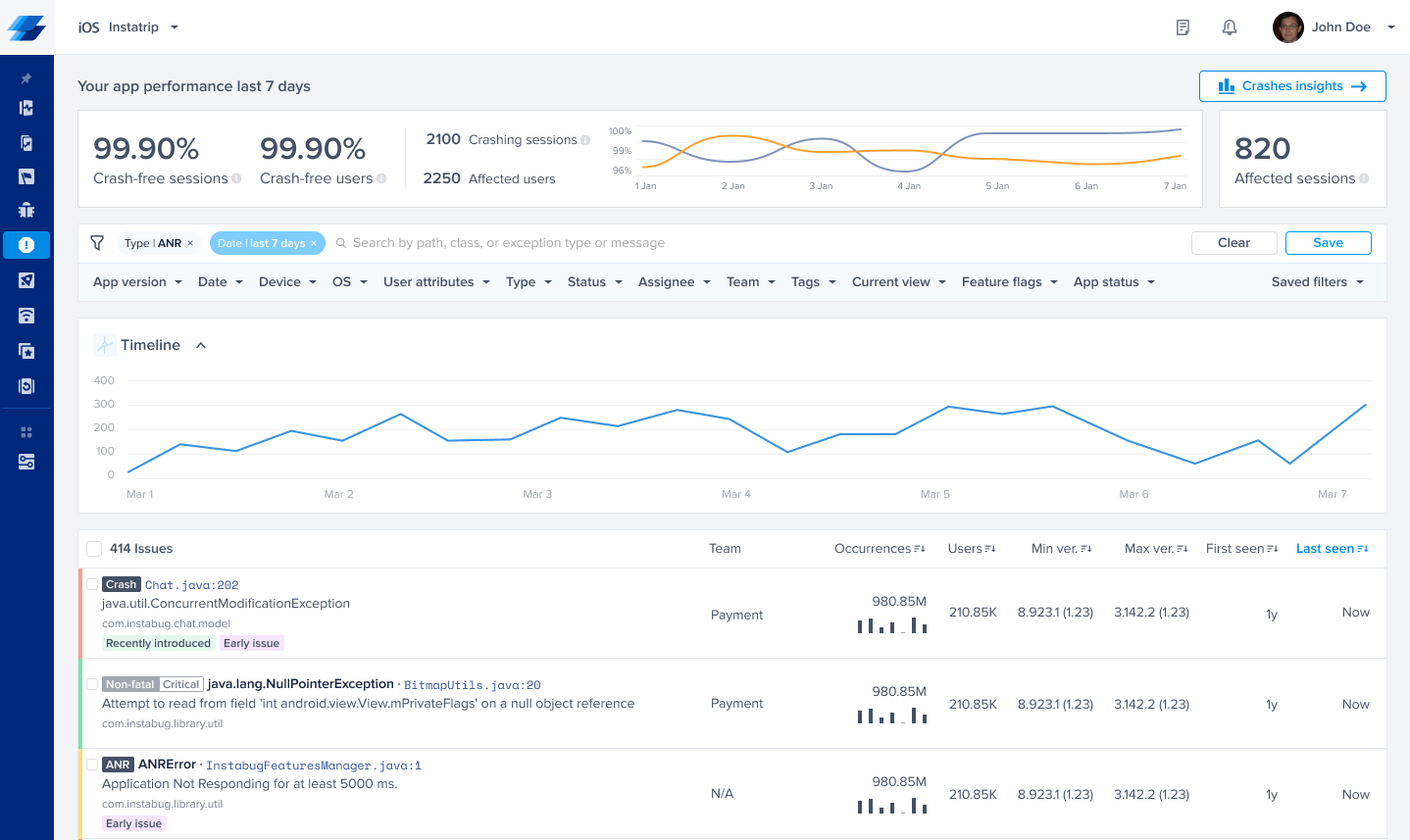Open the wifi network sidebar icon
This screenshot has width=1410, height=840.
(x=26, y=316)
